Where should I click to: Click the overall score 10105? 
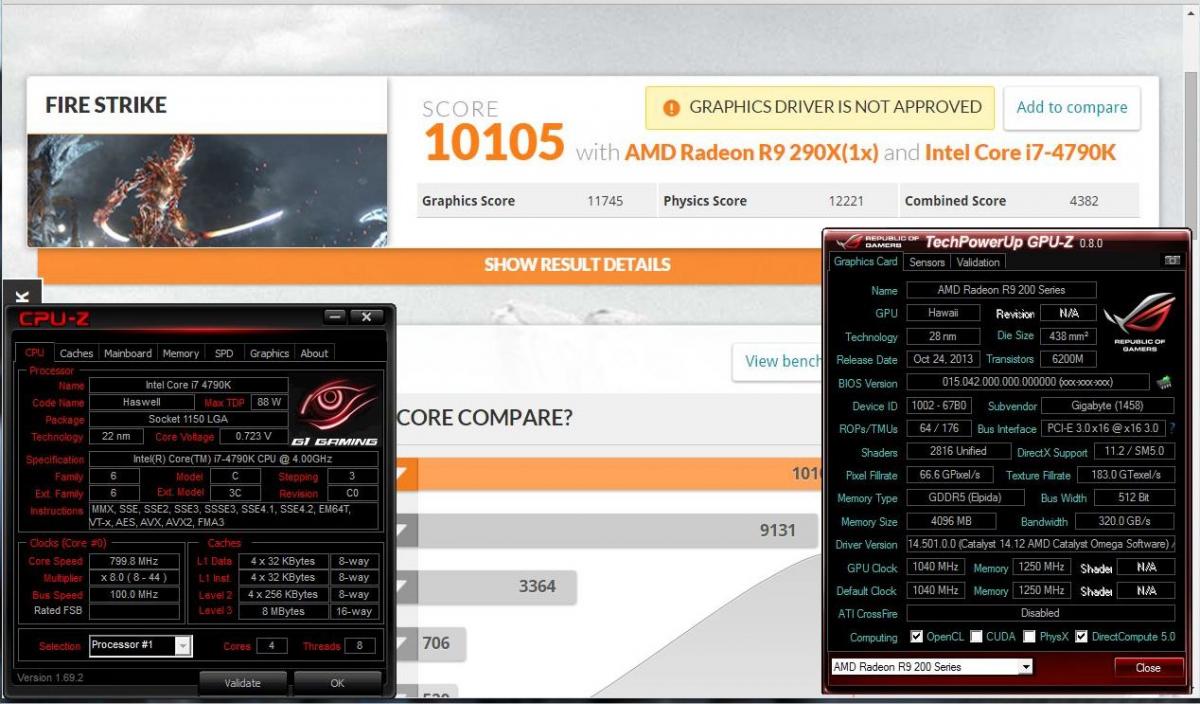coord(494,142)
